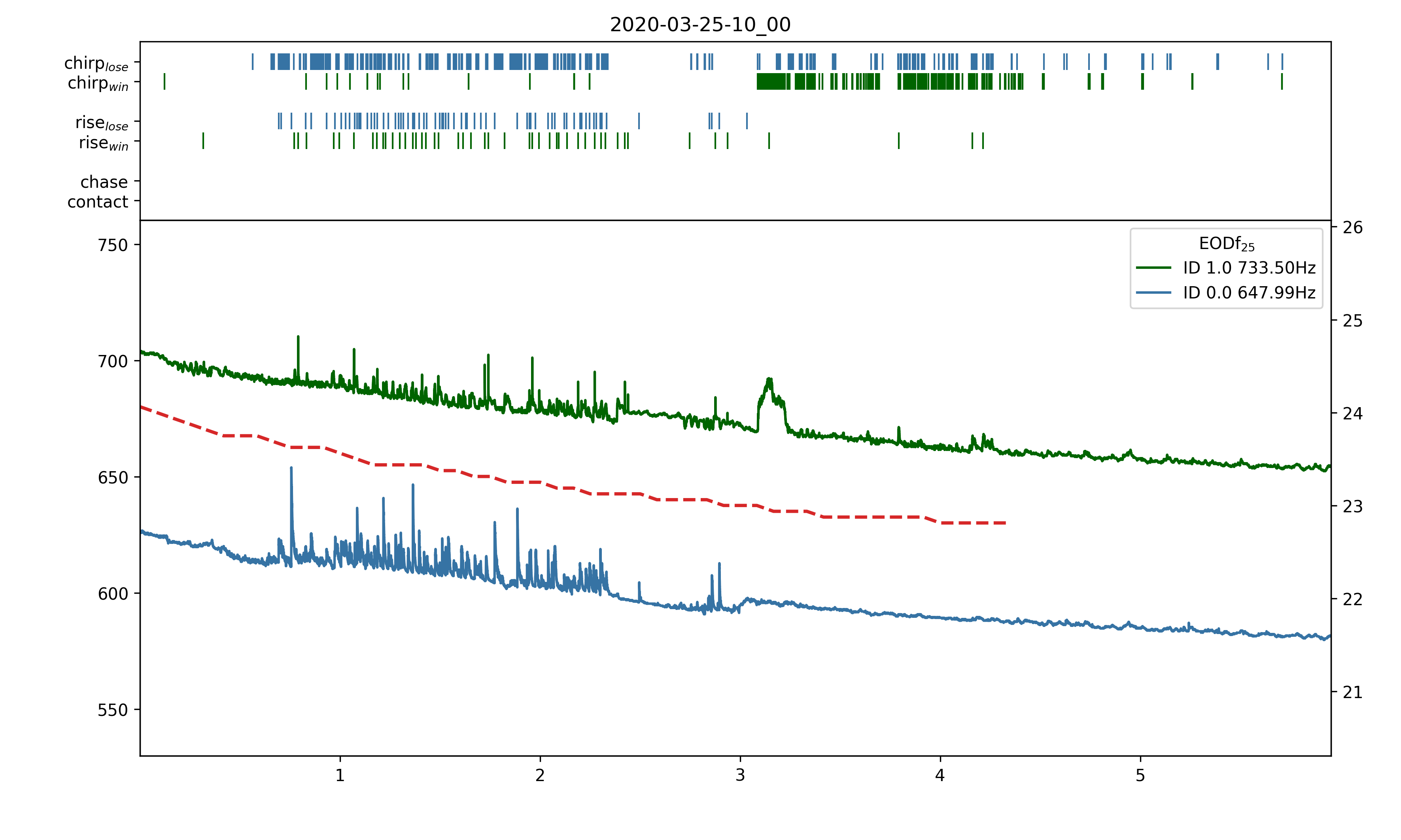This screenshot has width=1401, height=840.
Task: Click the 550 tick on left axis
Action: pos(113,710)
